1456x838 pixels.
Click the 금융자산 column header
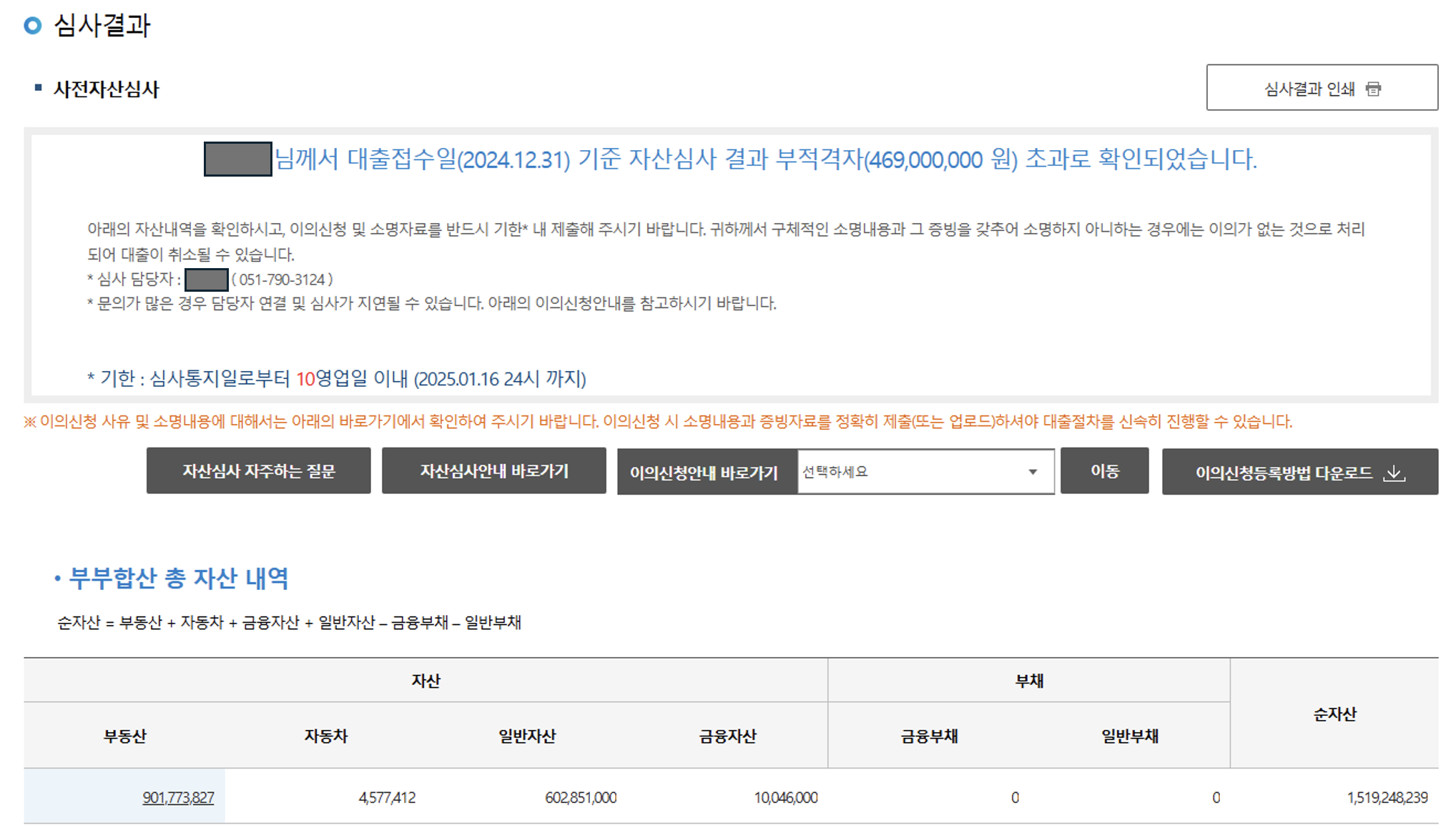click(x=728, y=736)
